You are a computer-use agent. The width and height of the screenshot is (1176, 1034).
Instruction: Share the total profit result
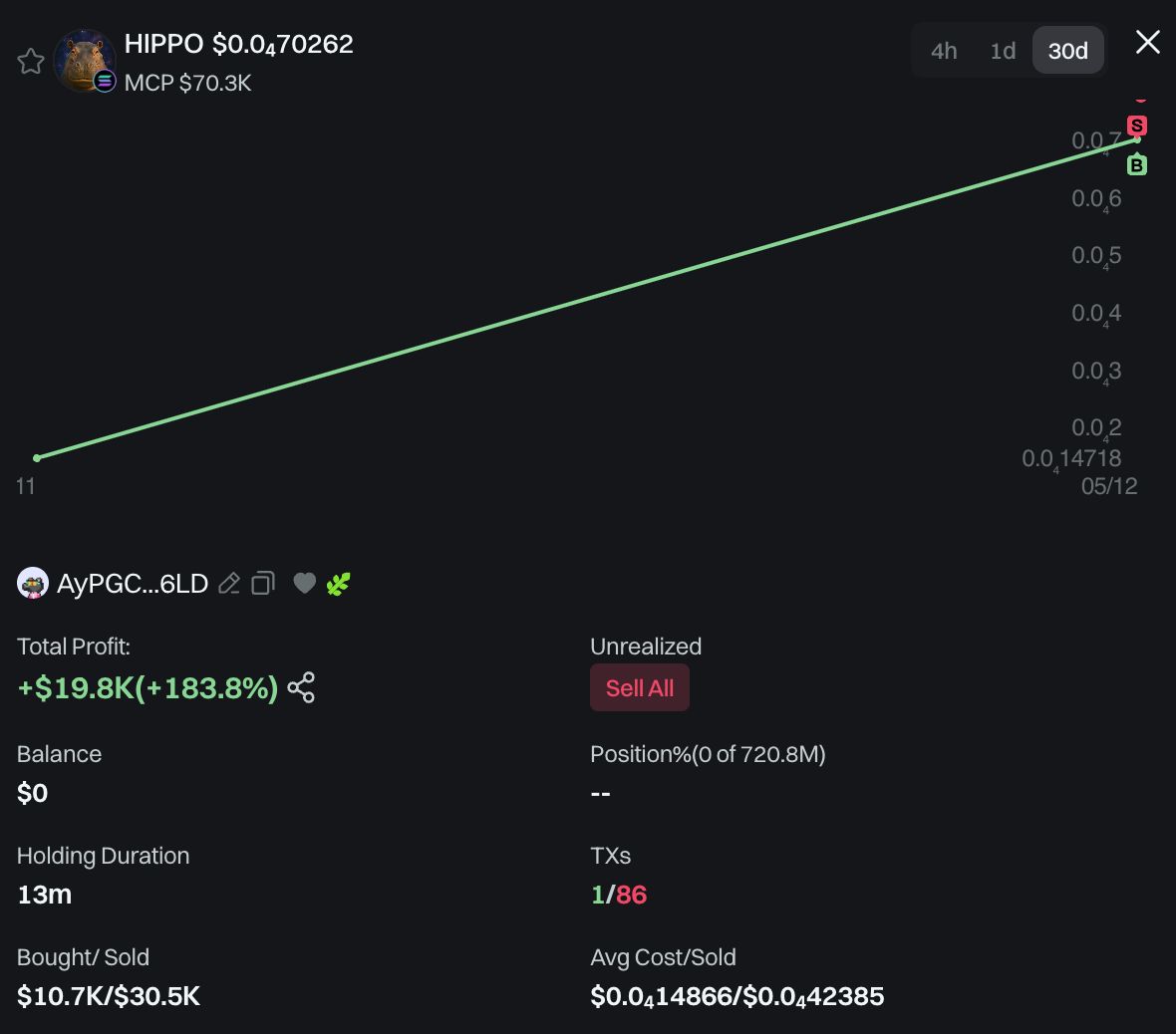tap(301, 688)
